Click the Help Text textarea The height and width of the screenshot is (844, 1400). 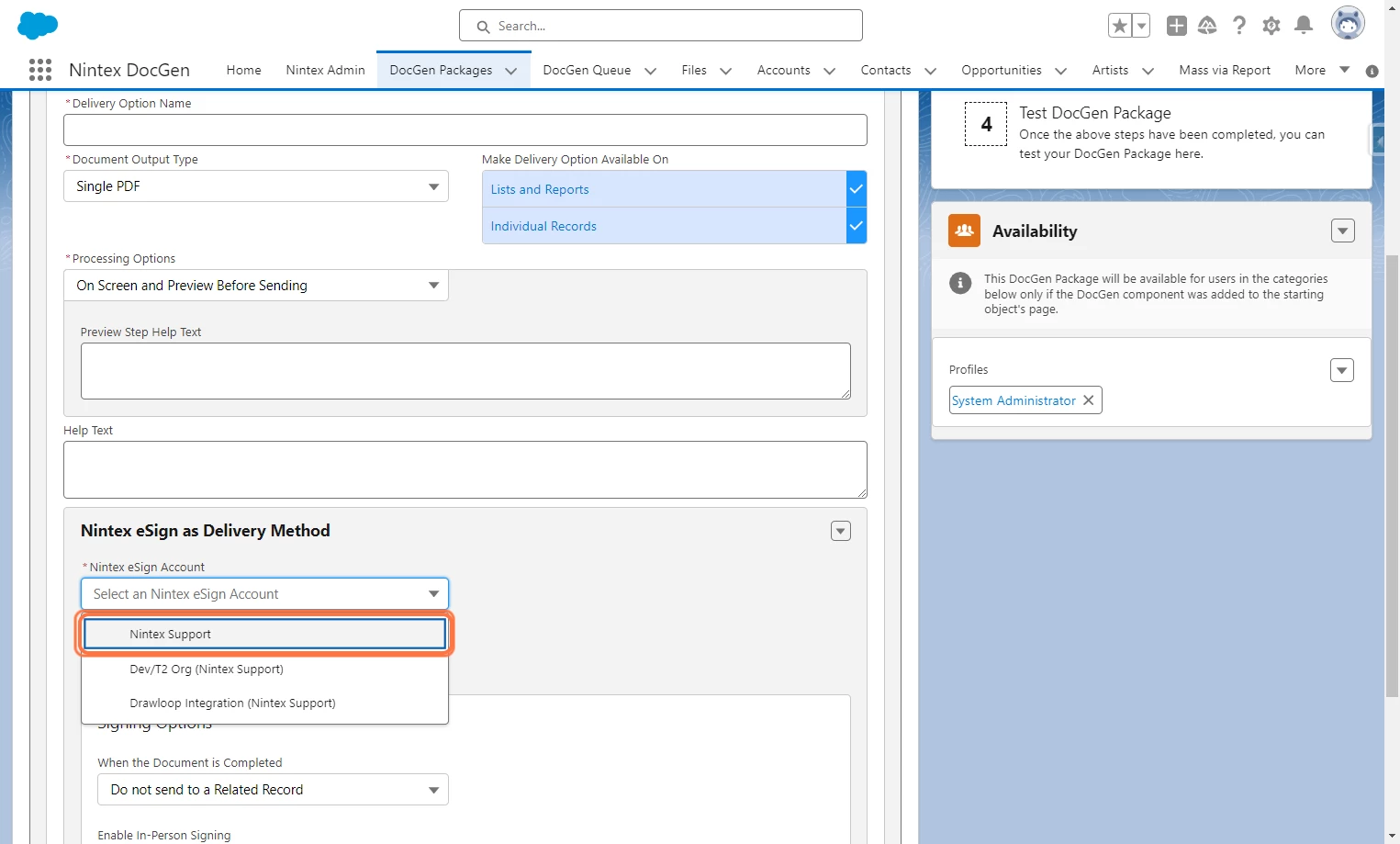point(465,470)
